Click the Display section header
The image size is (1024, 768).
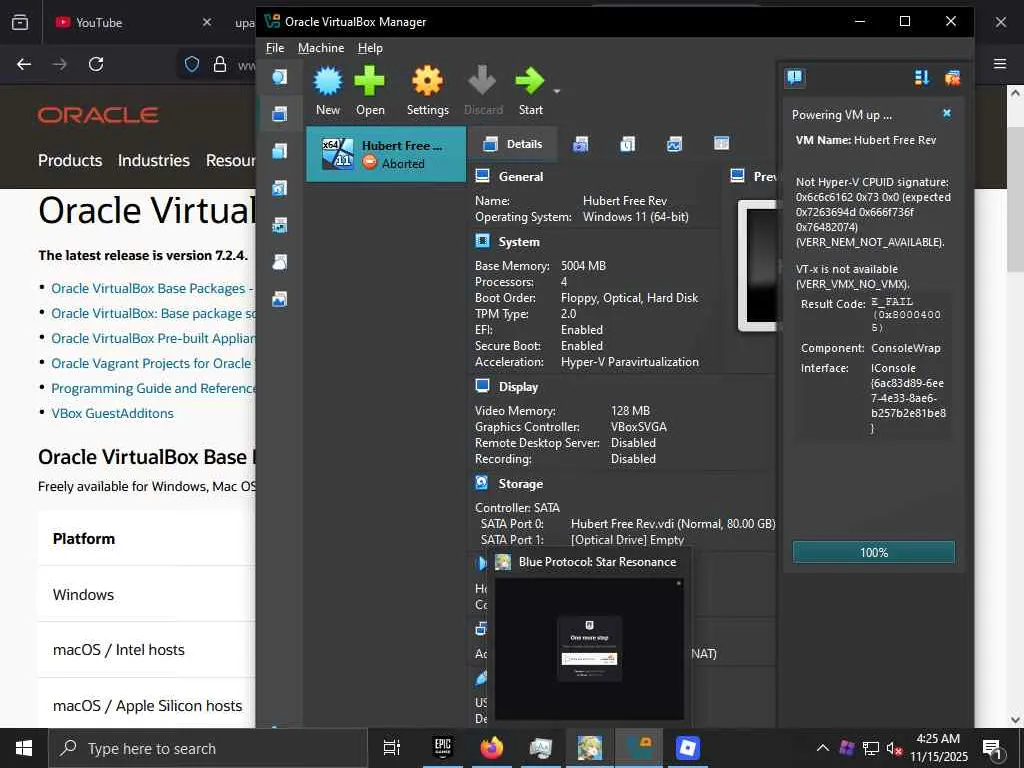[x=518, y=387]
